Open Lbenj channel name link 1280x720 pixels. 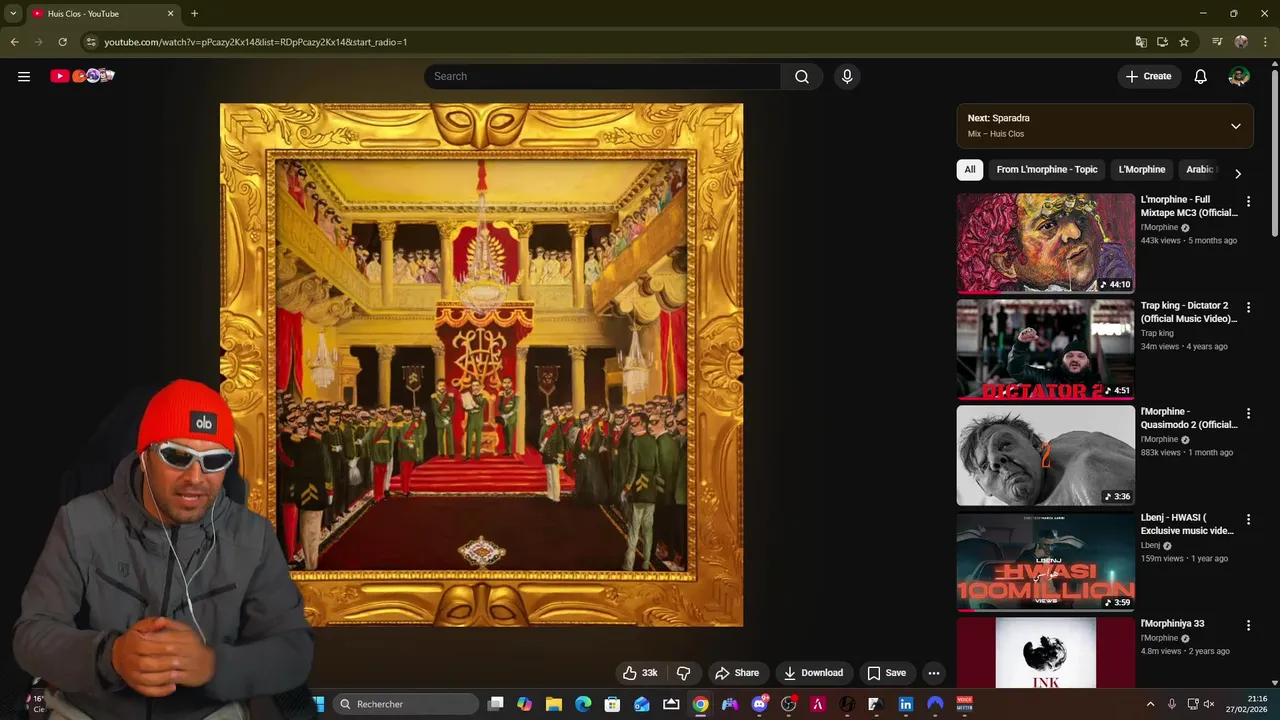1150,545
